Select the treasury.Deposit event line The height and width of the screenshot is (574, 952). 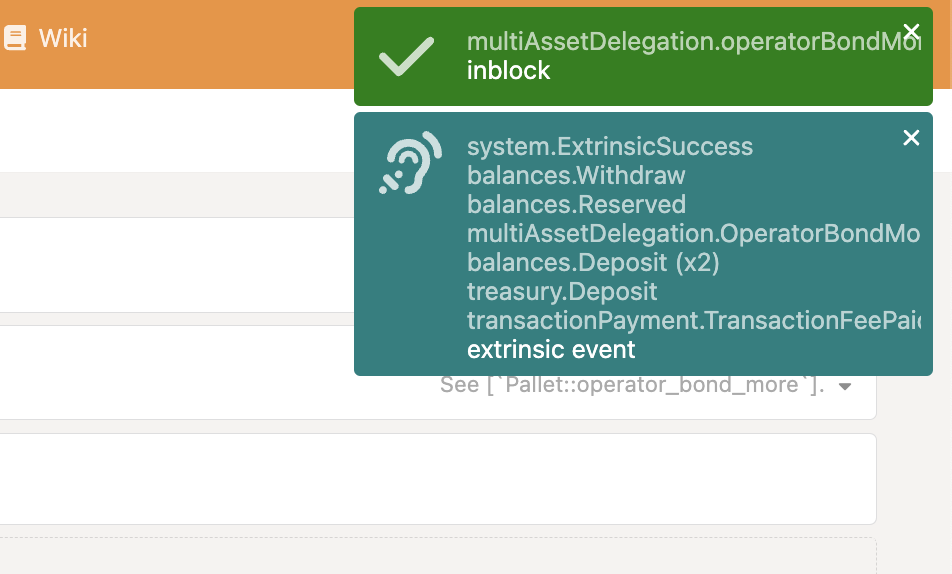[562, 292]
